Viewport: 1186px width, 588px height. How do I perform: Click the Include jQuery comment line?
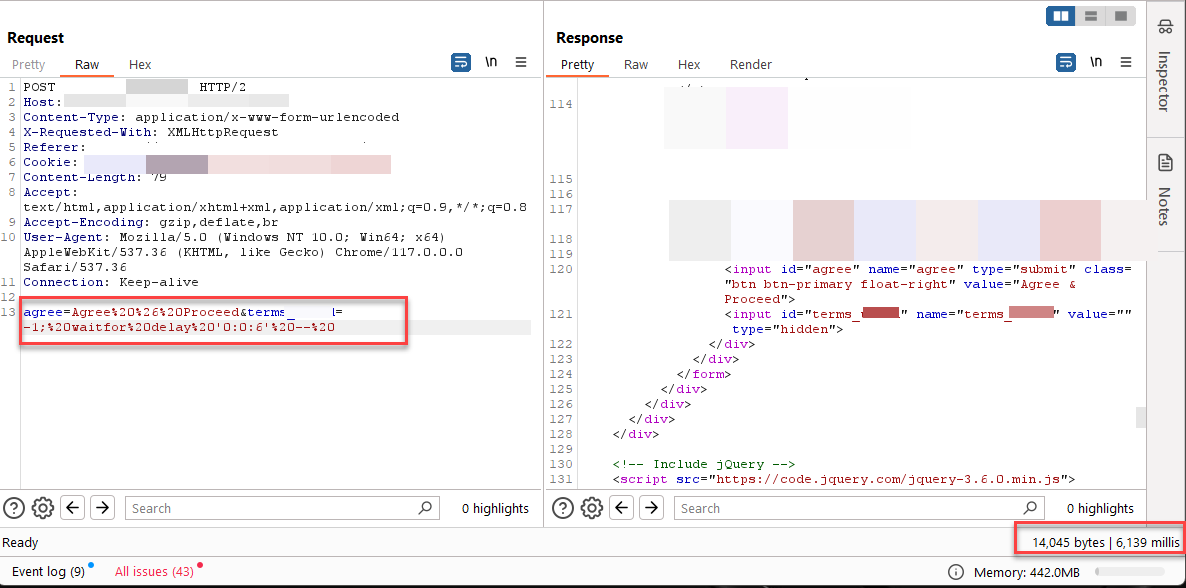pyautogui.click(x=703, y=464)
